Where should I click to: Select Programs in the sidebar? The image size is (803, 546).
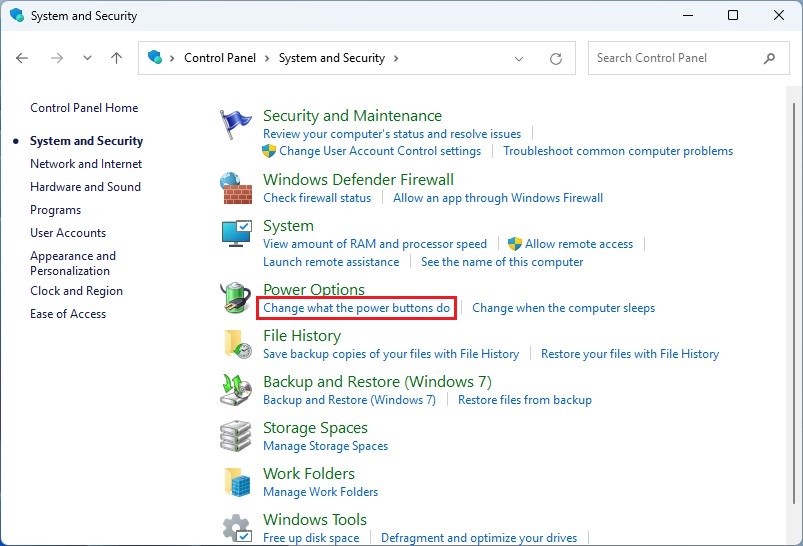55,210
